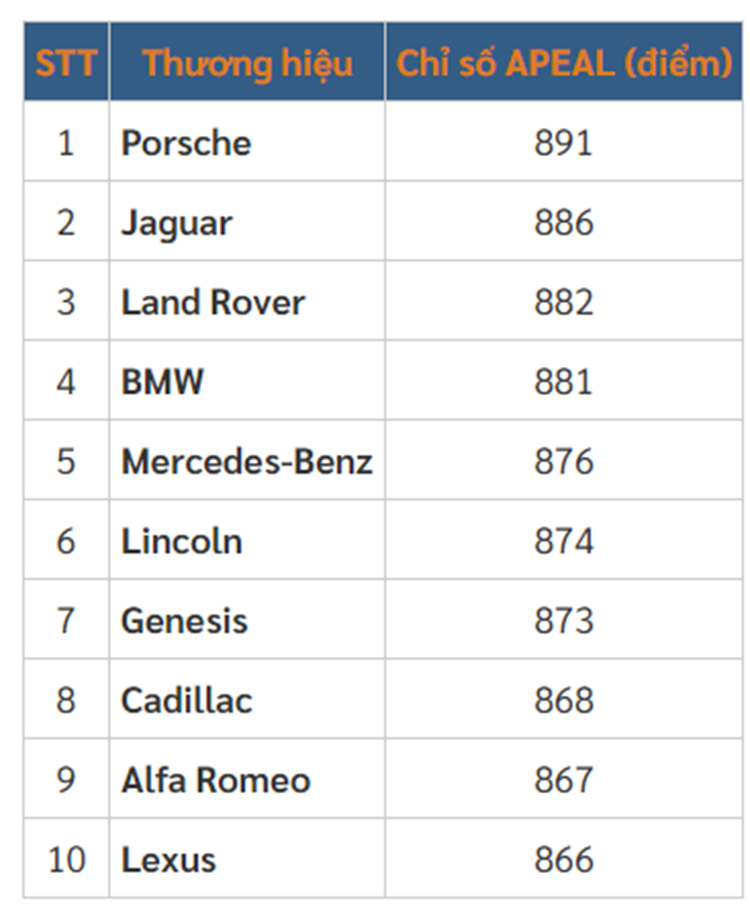
Task: Select the Cadillac brand cell
Action: pos(187,700)
